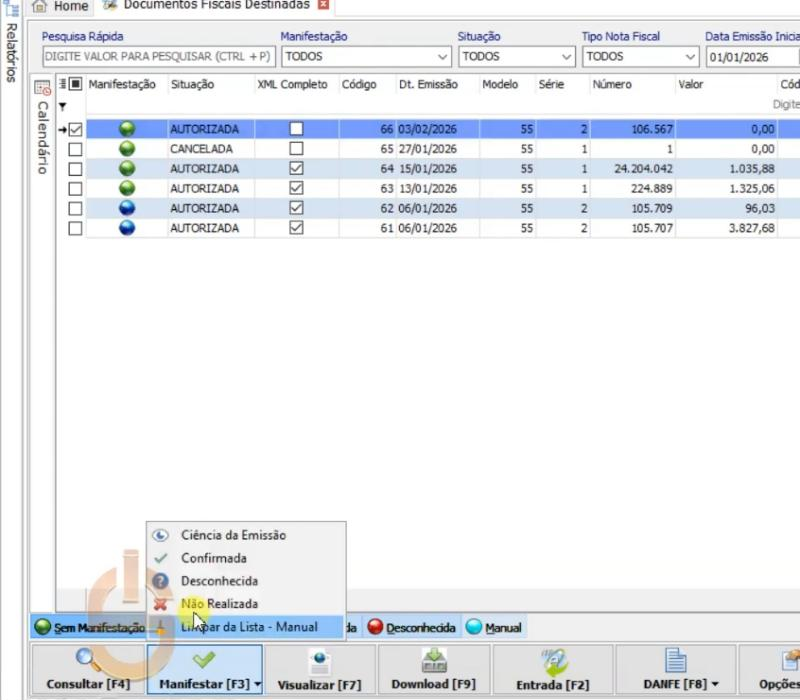Click the Sem Manifestação green legend indicator
The width and height of the screenshot is (800, 700).
pyautogui.click(x=42, y=627)
